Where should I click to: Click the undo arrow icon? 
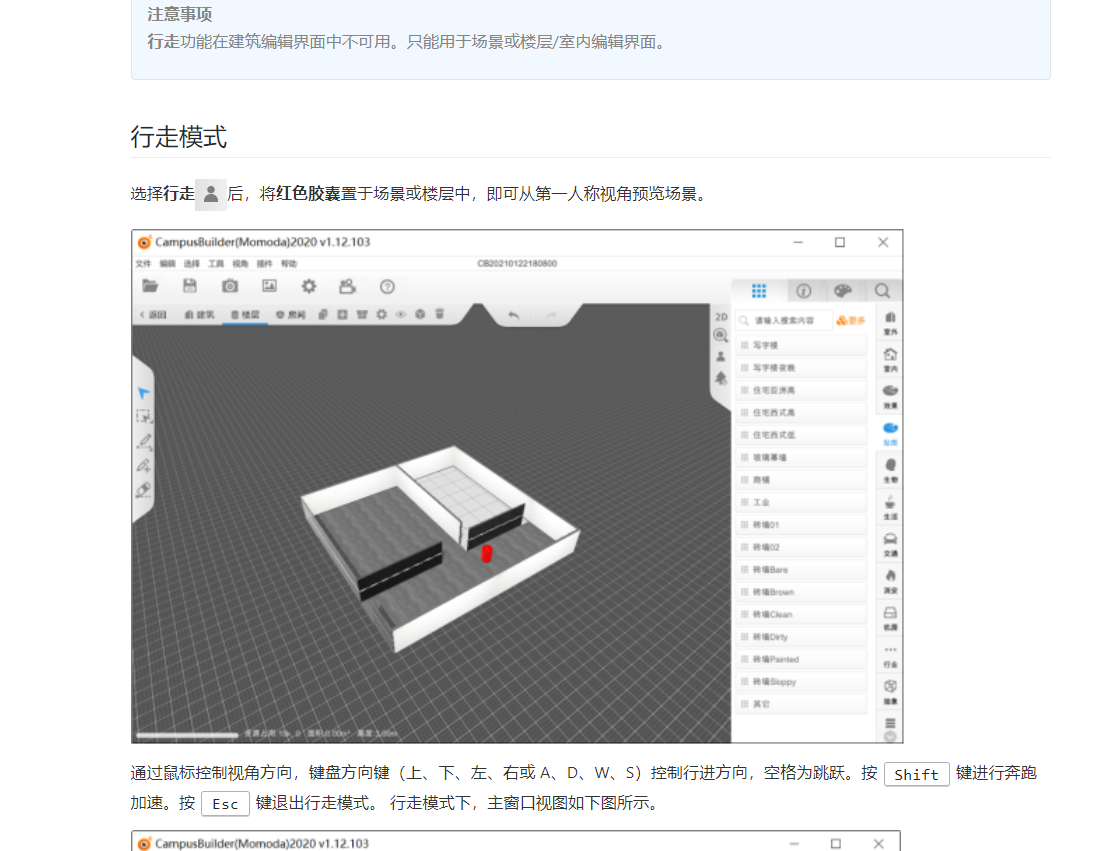point(513,314)
